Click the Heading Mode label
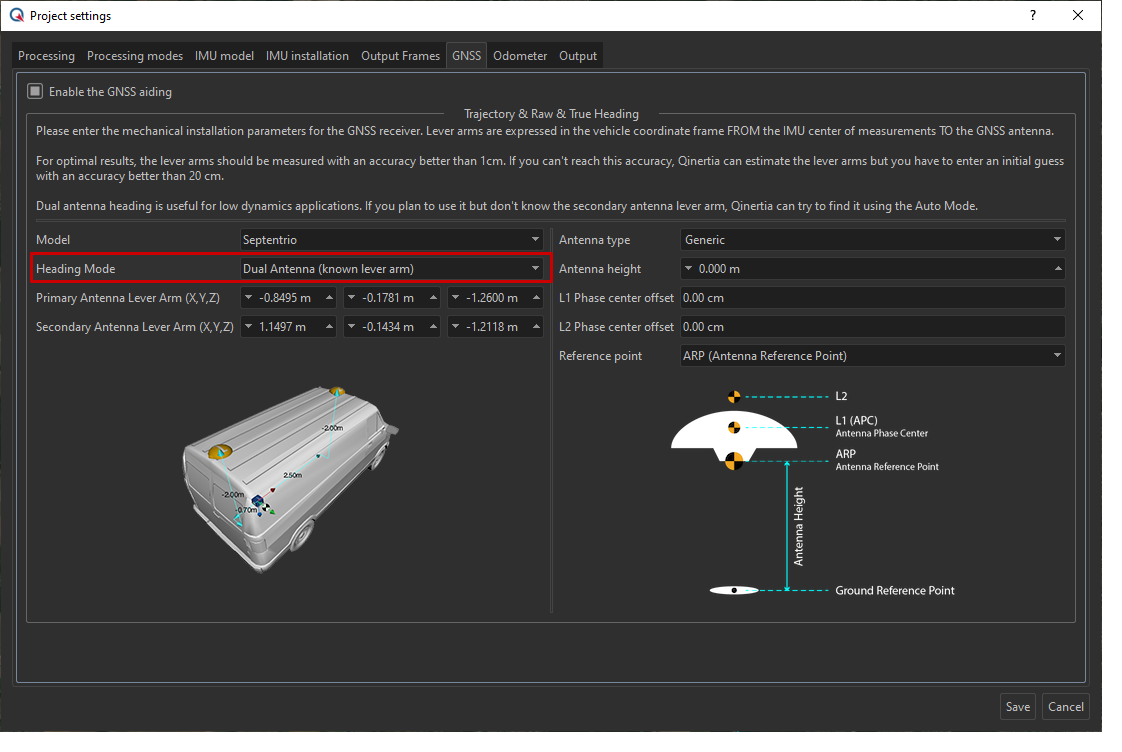The height and width of the screenshot is (752, 1122). tap(75, 269)
